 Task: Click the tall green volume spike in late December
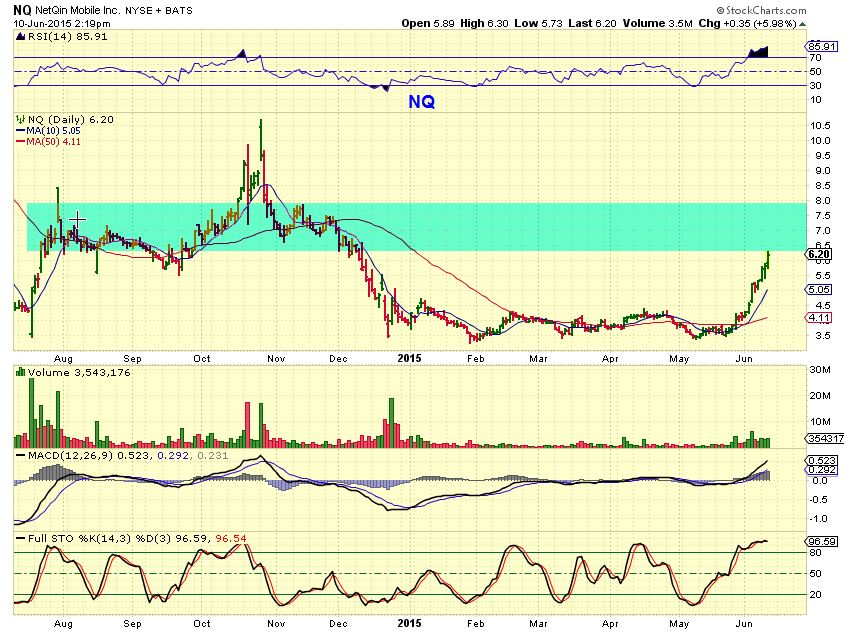(x=391, y=423)
